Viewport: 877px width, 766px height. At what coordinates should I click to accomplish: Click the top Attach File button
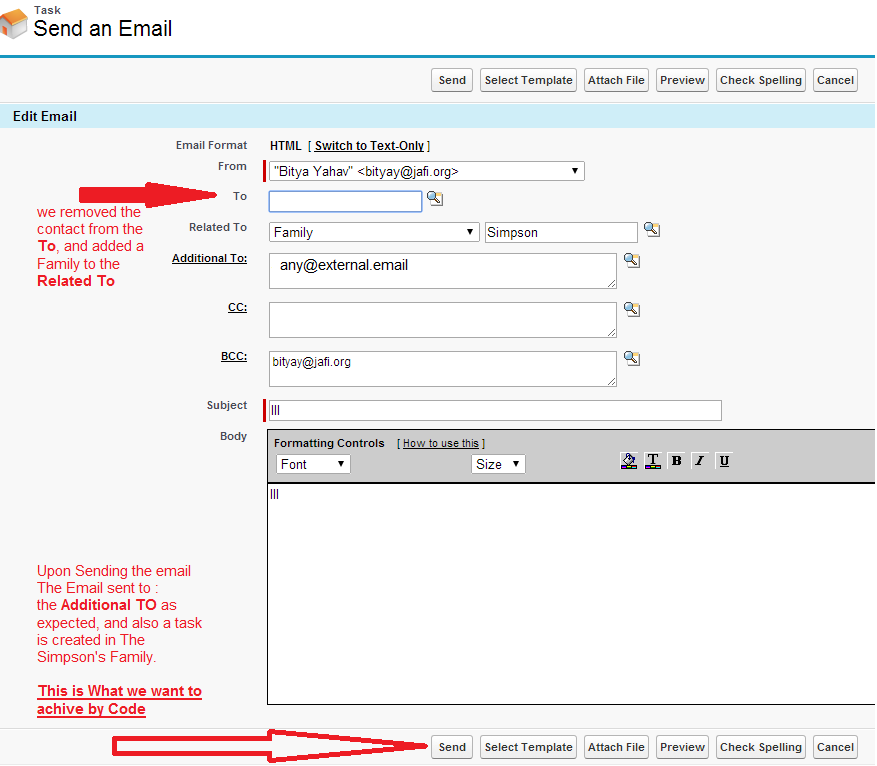[616, 80]
